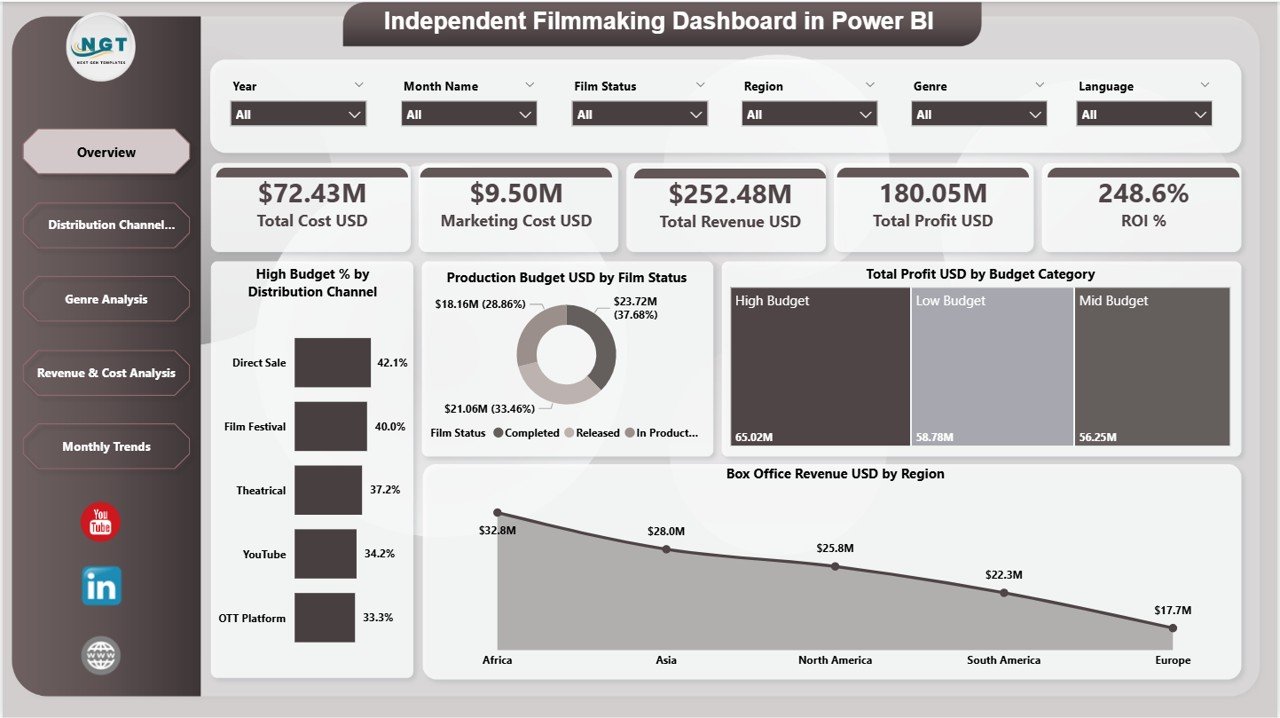Open the Monthly Trends page
The image size is (1280, 718).
click(106, 446)
